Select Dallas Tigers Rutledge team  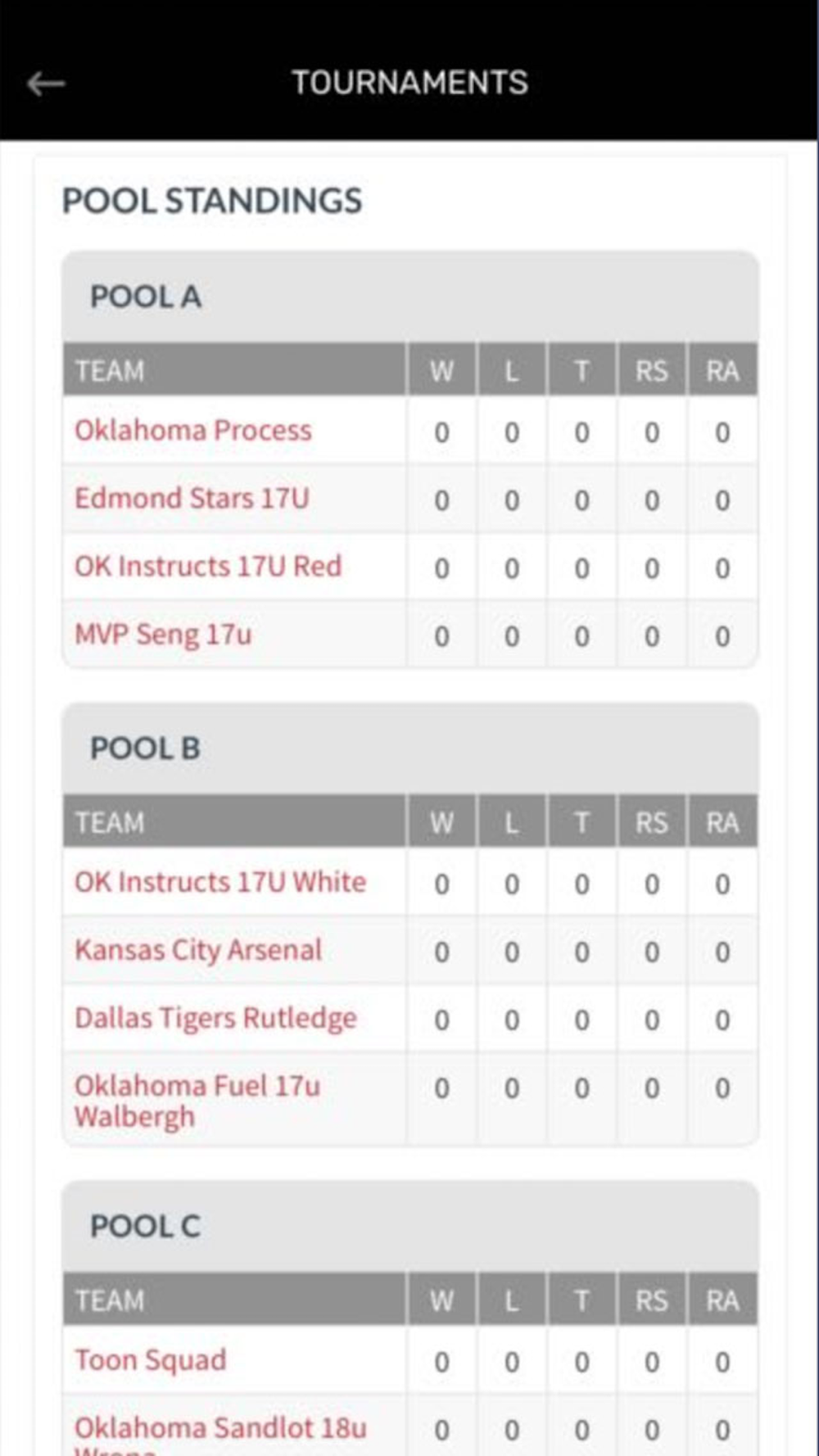coord(215,1018)
